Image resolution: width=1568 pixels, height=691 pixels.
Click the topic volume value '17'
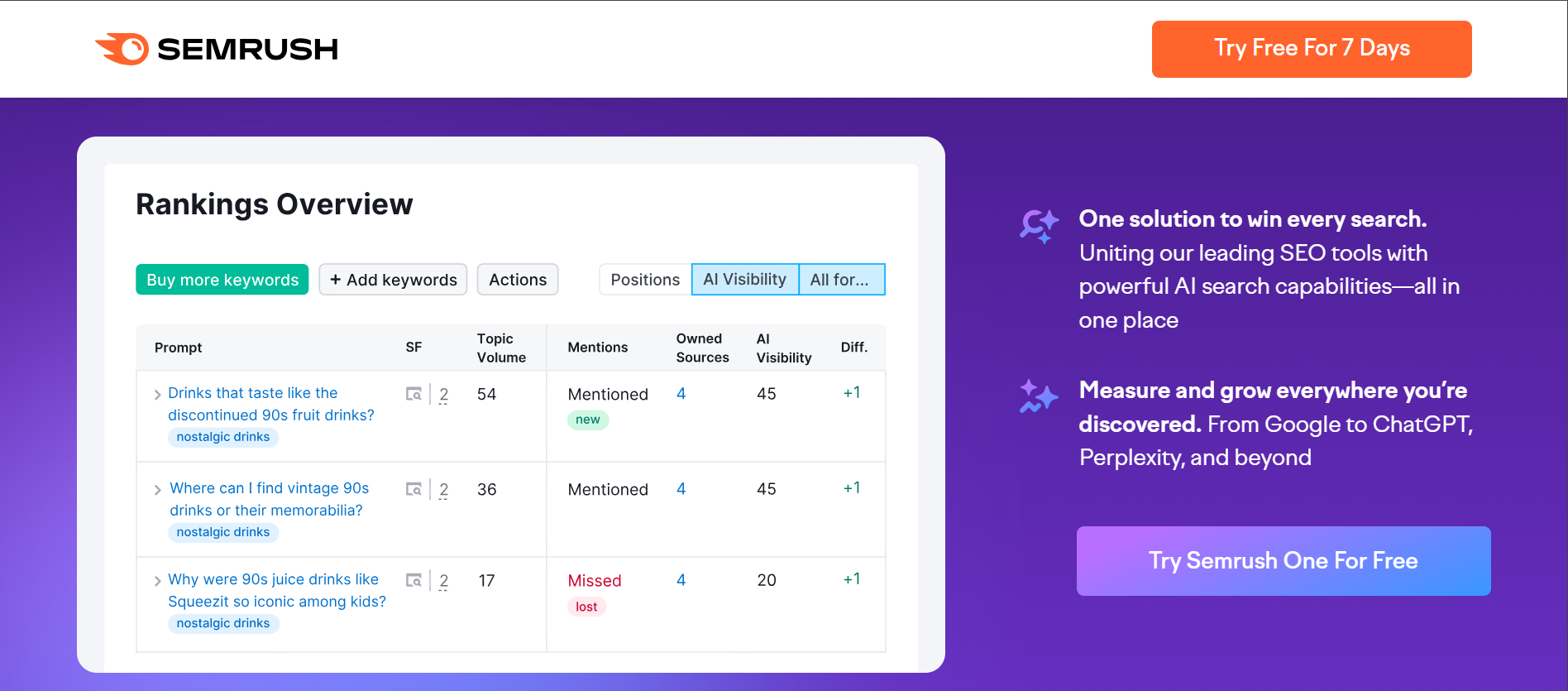pyautogui.click(x=487, y=581)
